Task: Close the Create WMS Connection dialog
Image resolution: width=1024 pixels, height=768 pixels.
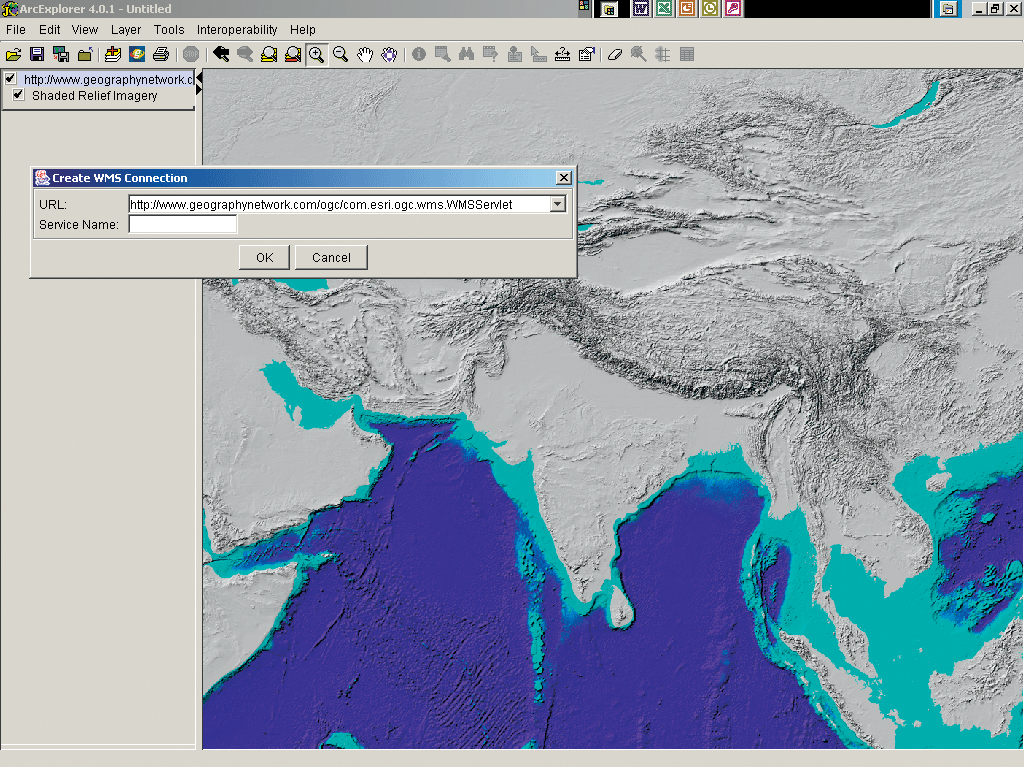Action: click(x=564, y=178)
